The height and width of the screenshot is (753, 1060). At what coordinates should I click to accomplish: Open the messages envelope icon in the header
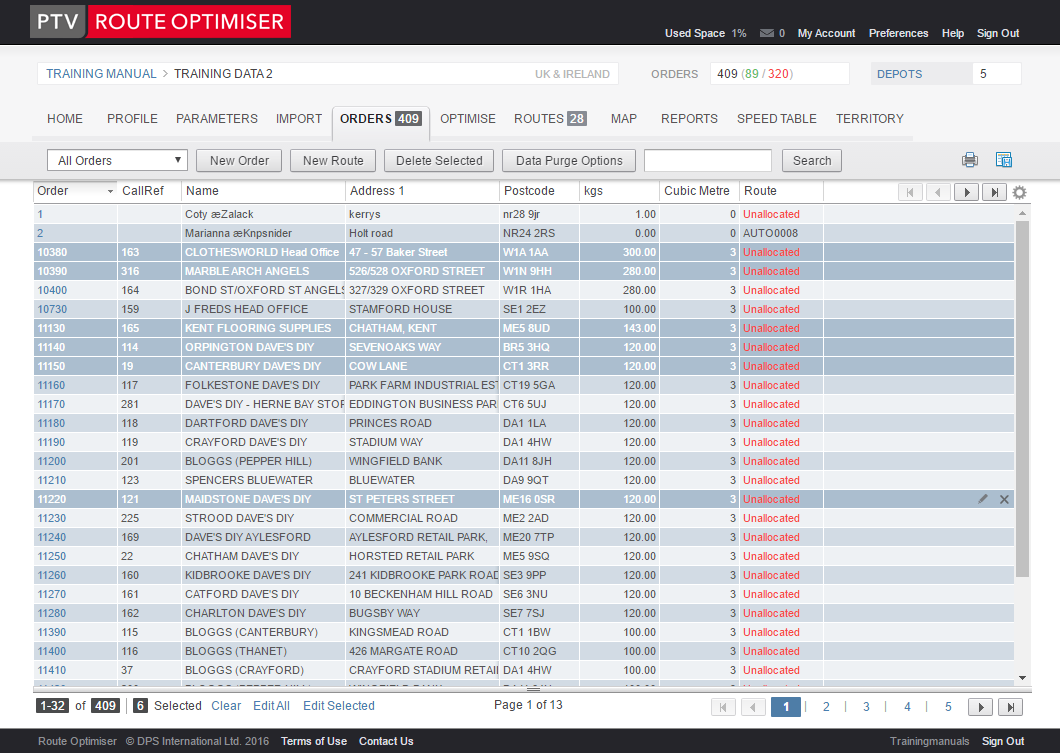coord(767,33)
